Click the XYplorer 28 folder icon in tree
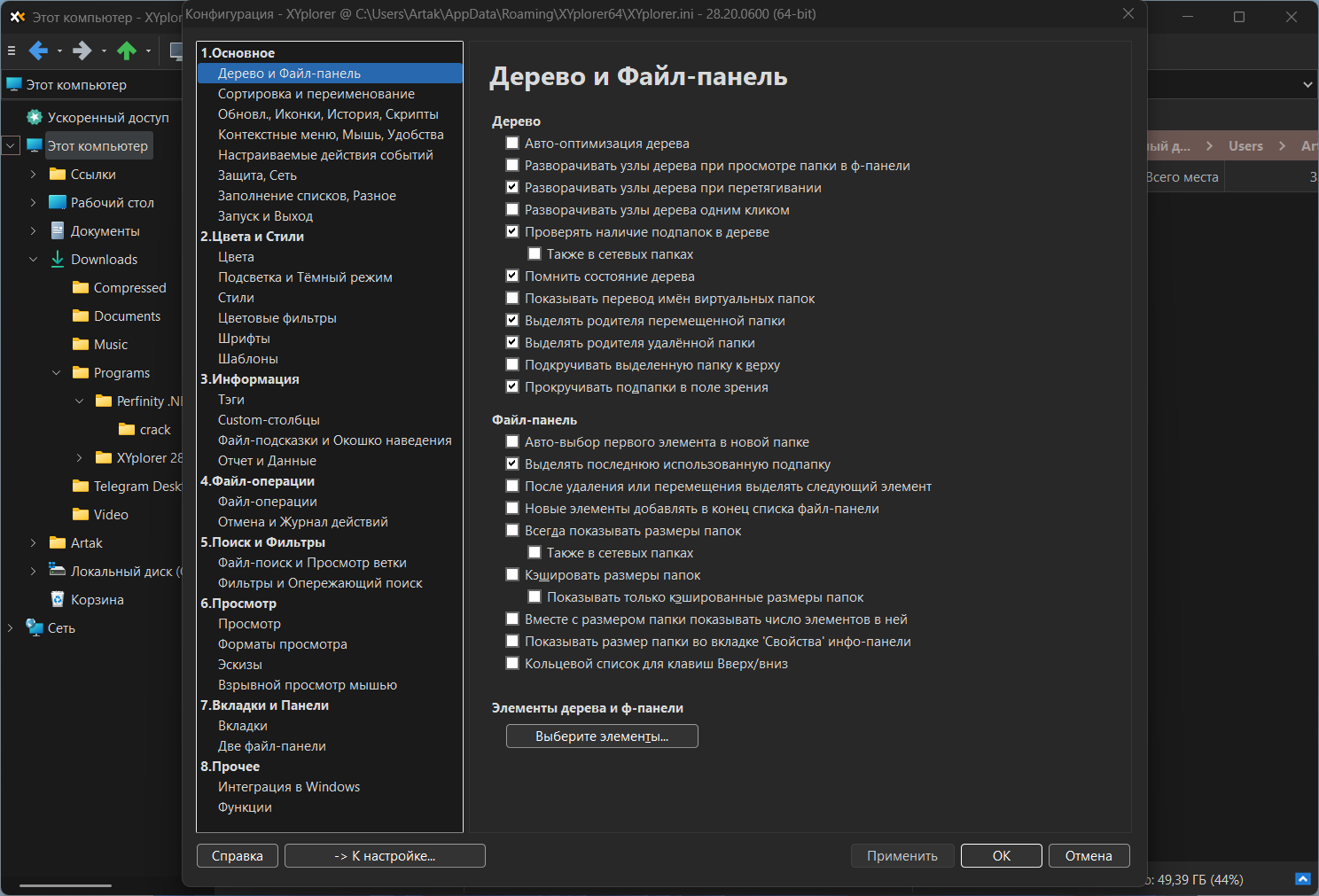This screenshot has width=1319, height=896. coord(104,457)
